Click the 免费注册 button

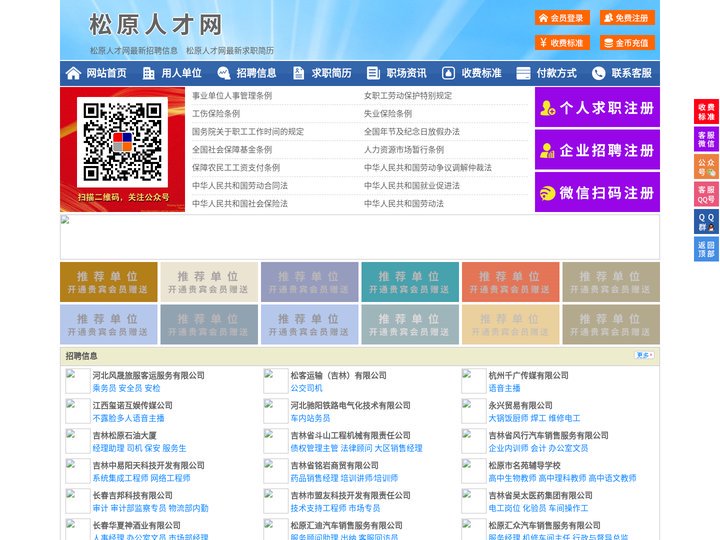[627, 18]
